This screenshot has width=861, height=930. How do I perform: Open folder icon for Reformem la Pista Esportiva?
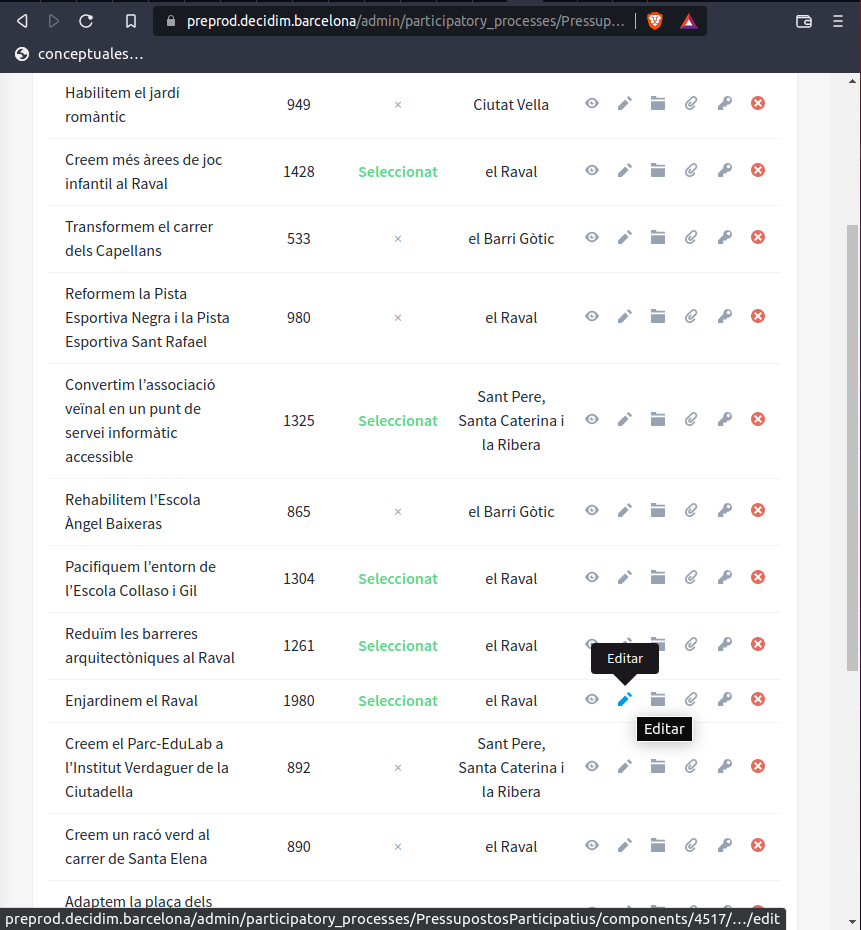point(658,317)
